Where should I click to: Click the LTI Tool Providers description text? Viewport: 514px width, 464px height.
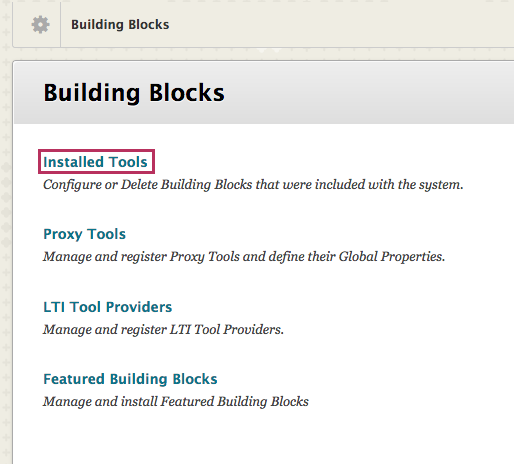[163, 330]
